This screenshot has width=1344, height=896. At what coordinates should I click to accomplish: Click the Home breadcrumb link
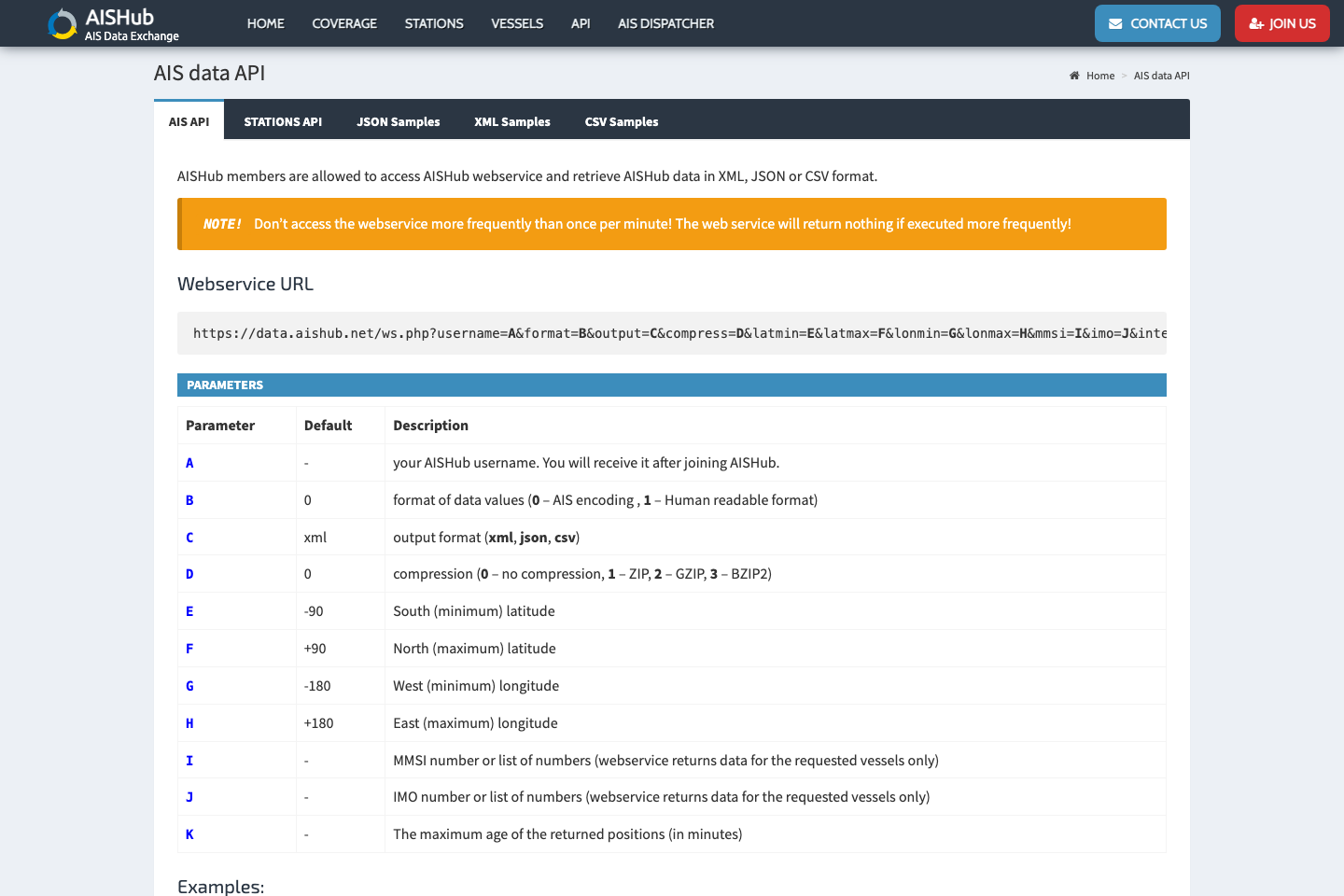[x=1099, y=76]
